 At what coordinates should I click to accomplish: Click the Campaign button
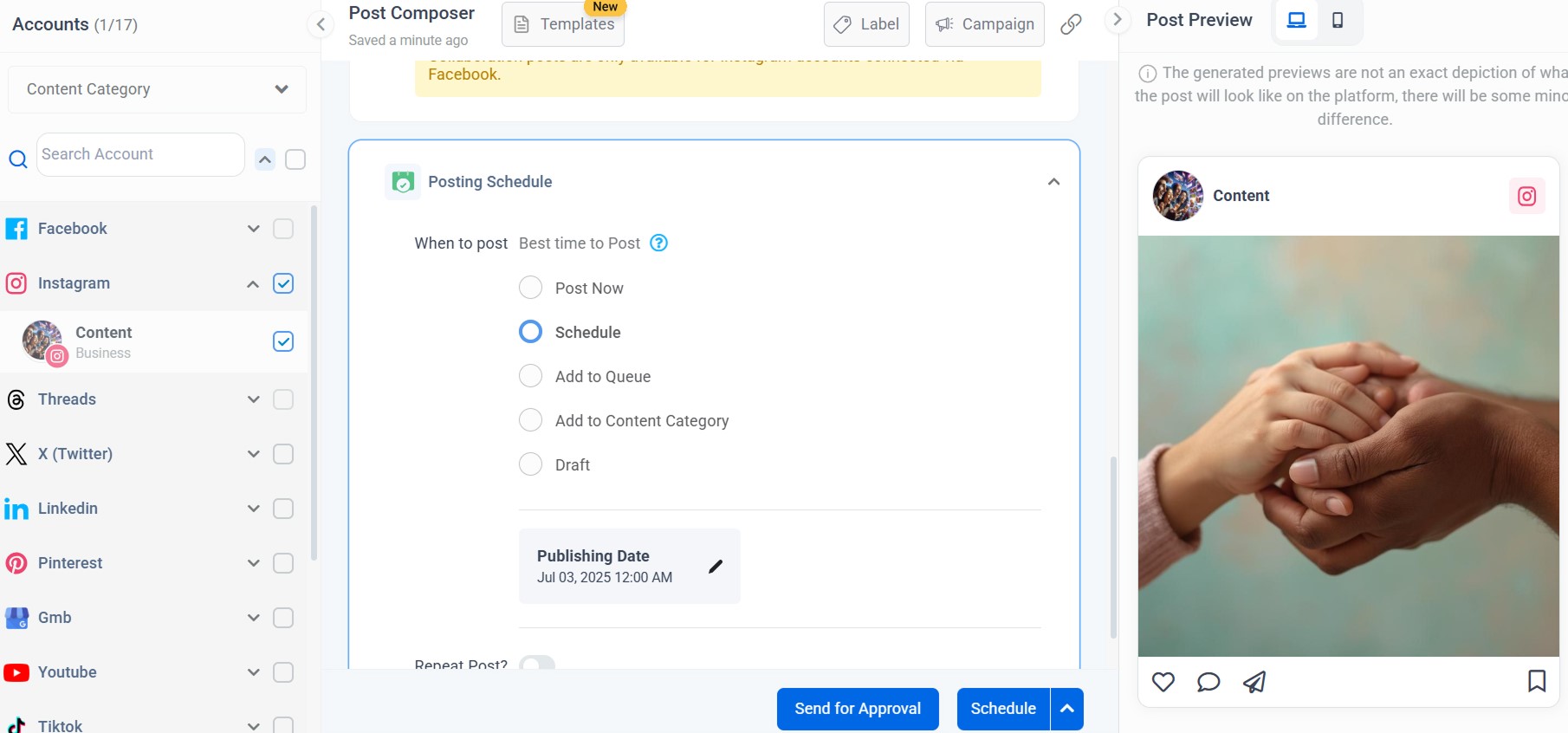click(985, 24)
